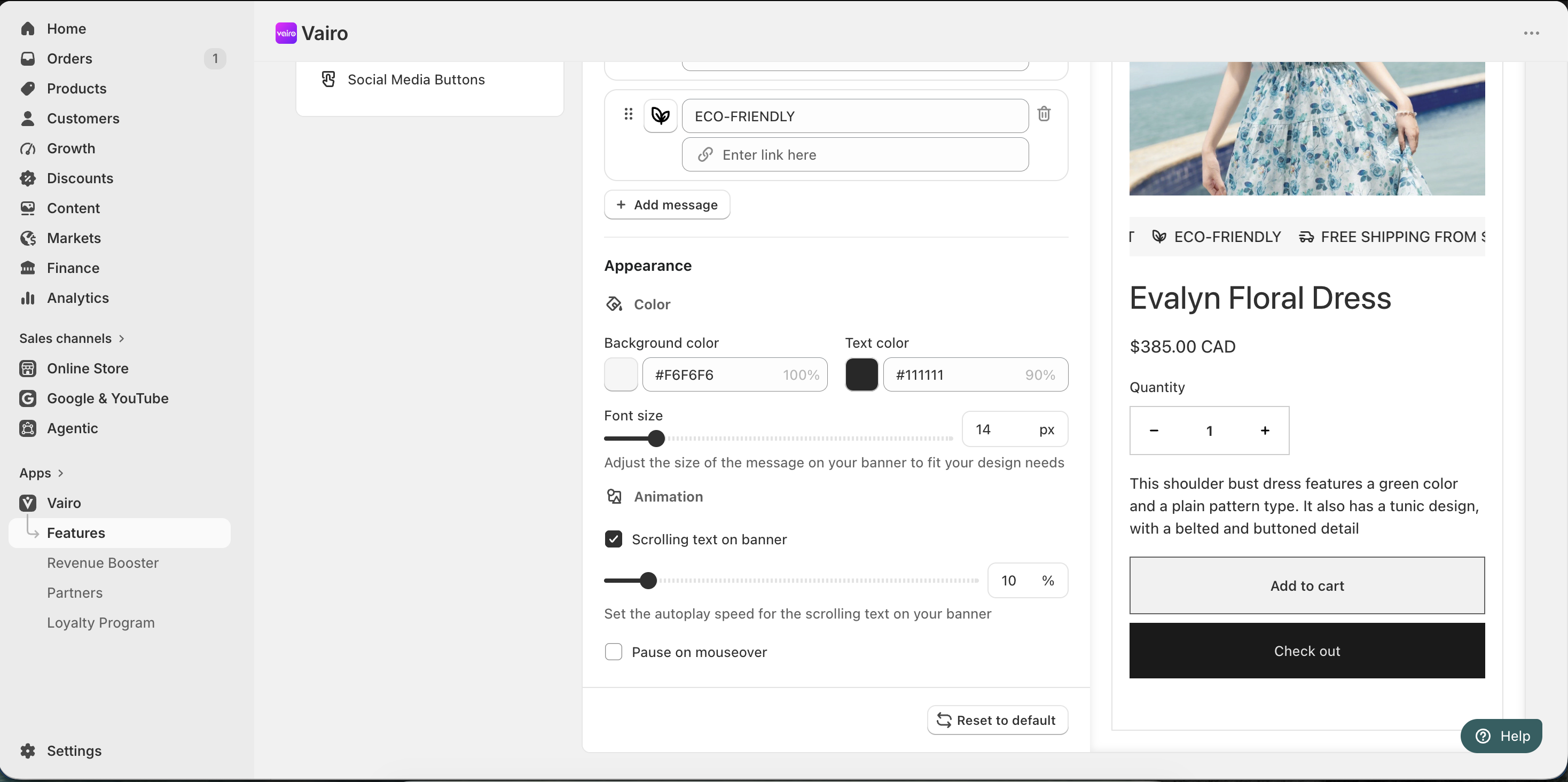Open the Background color swatch picker
1568x782 pixels.
tap(620, 374)
